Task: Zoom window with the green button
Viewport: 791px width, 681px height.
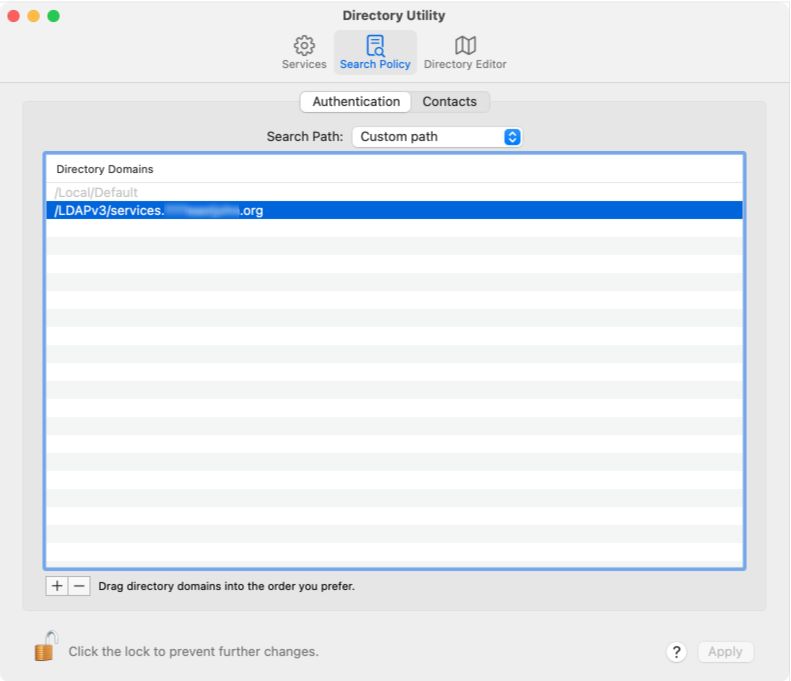Action: point(54,16)
